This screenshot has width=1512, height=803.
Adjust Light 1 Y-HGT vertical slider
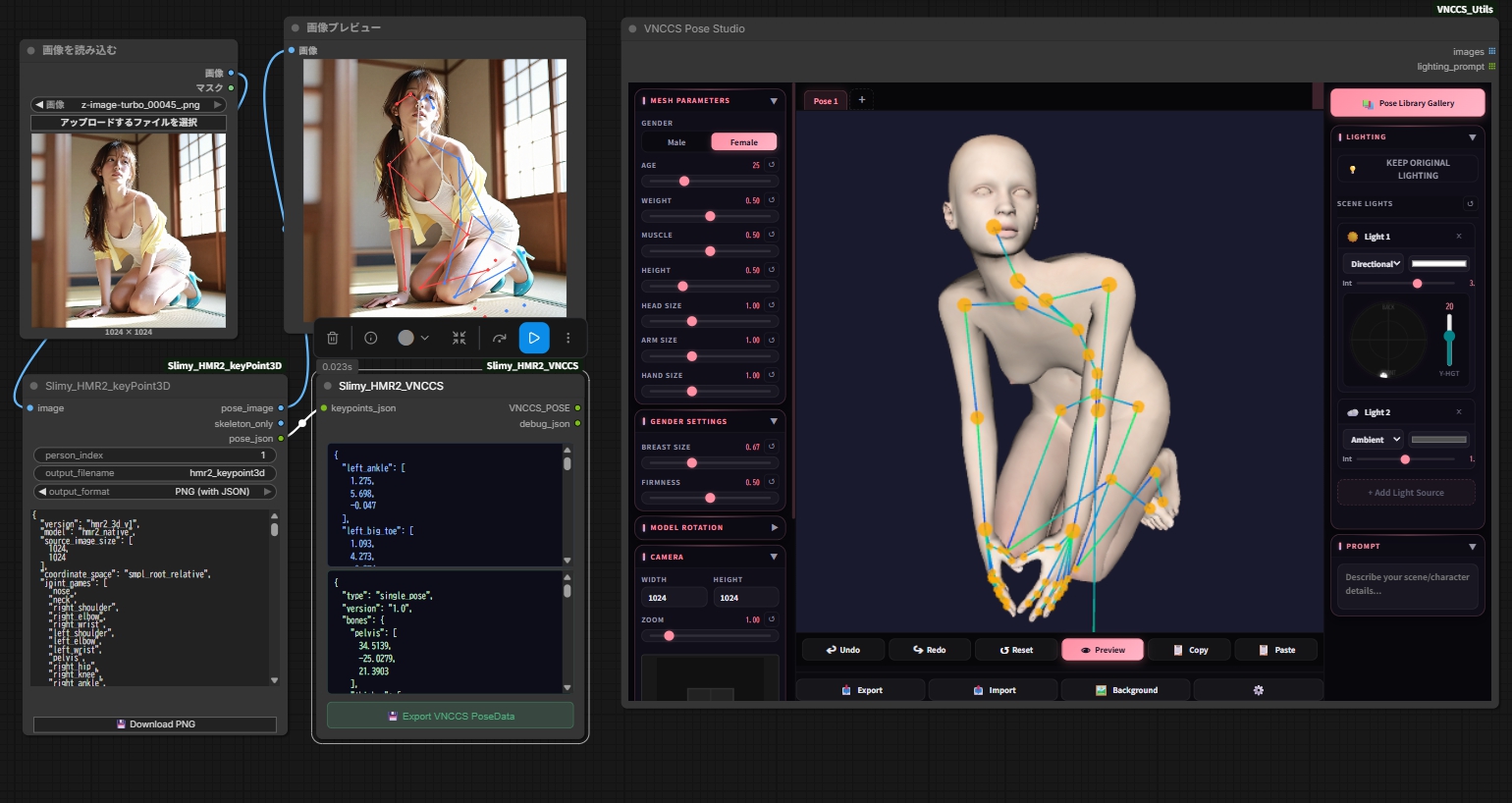1449,339
